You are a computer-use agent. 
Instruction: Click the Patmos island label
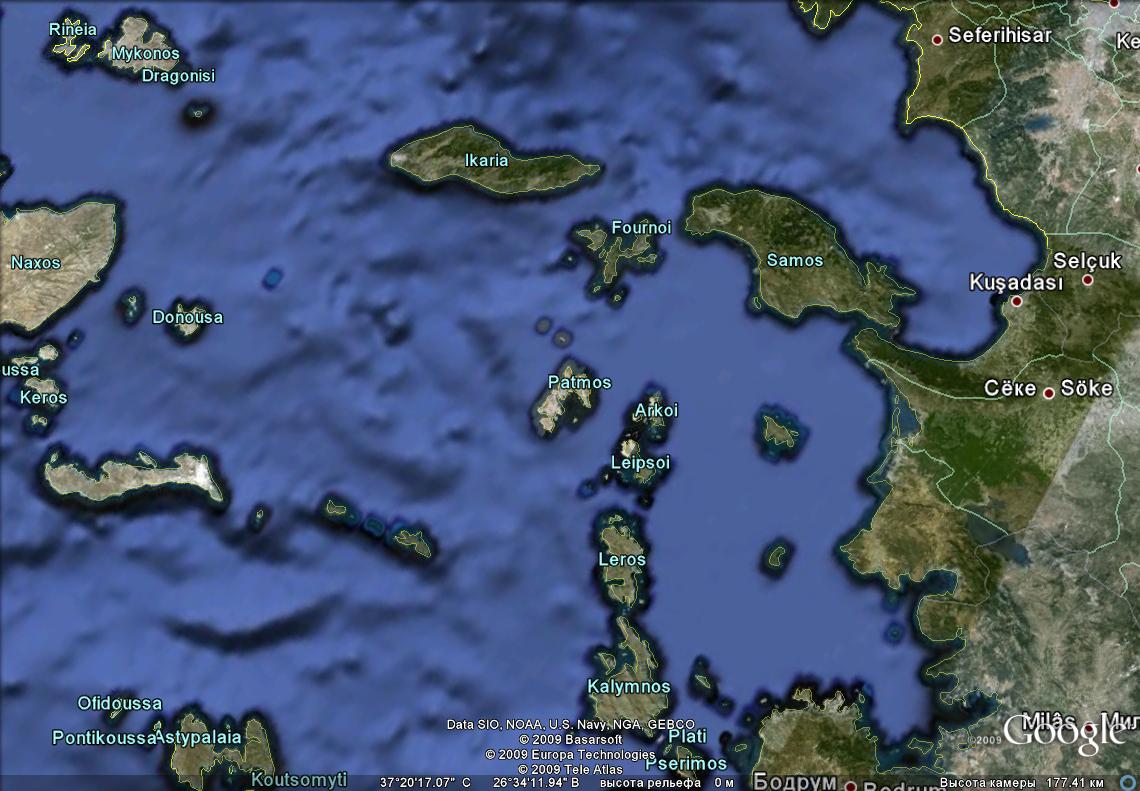[x=579, y=382]
